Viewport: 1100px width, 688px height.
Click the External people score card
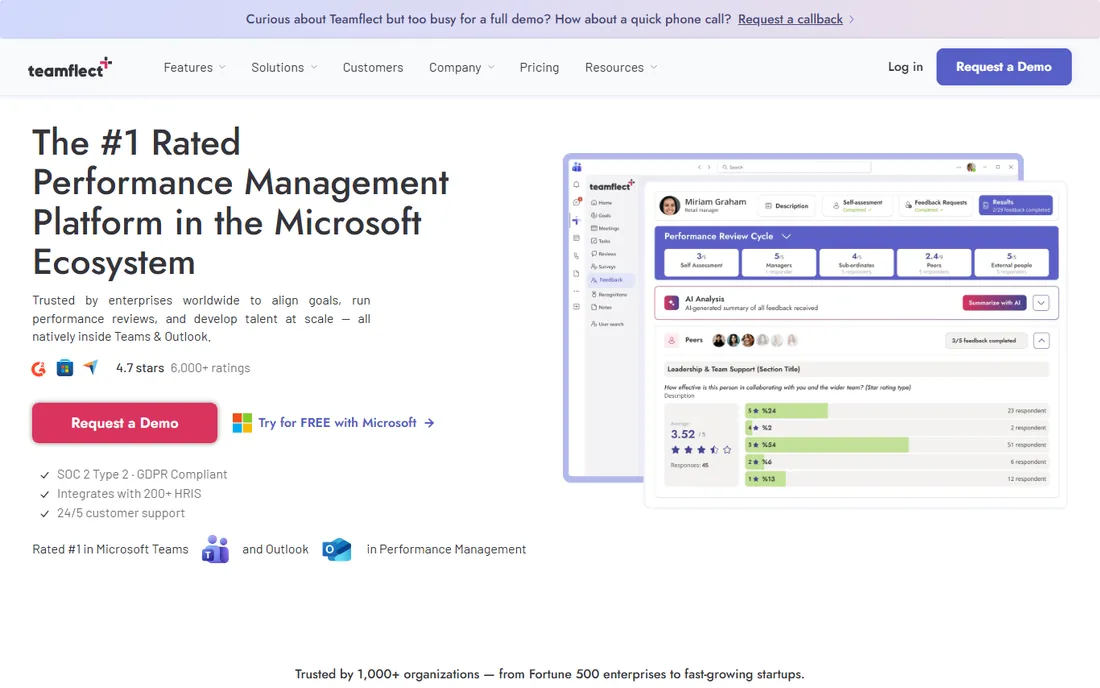coord(1011,262)
